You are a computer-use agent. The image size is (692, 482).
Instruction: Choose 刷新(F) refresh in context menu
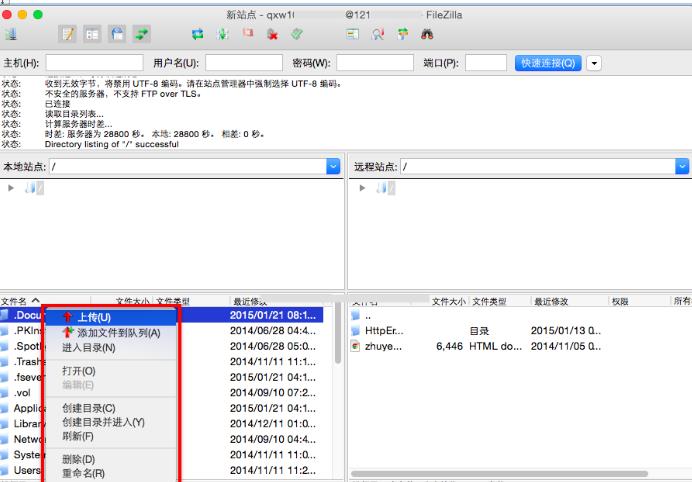(111, 436)
